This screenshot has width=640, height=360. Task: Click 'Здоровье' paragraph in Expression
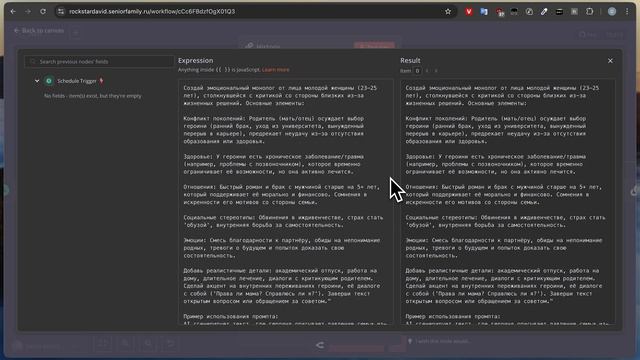pyautogui.click(x=273, y=164)
